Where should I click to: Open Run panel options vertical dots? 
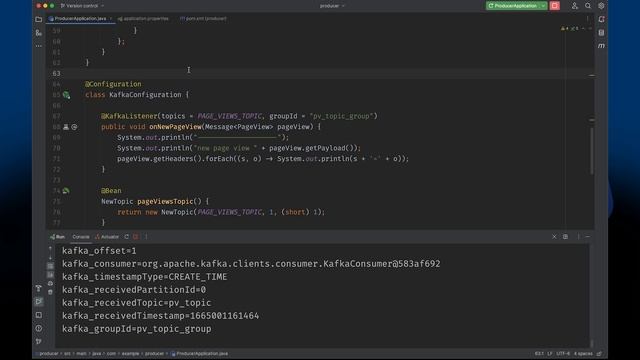[x=578, y=237]
